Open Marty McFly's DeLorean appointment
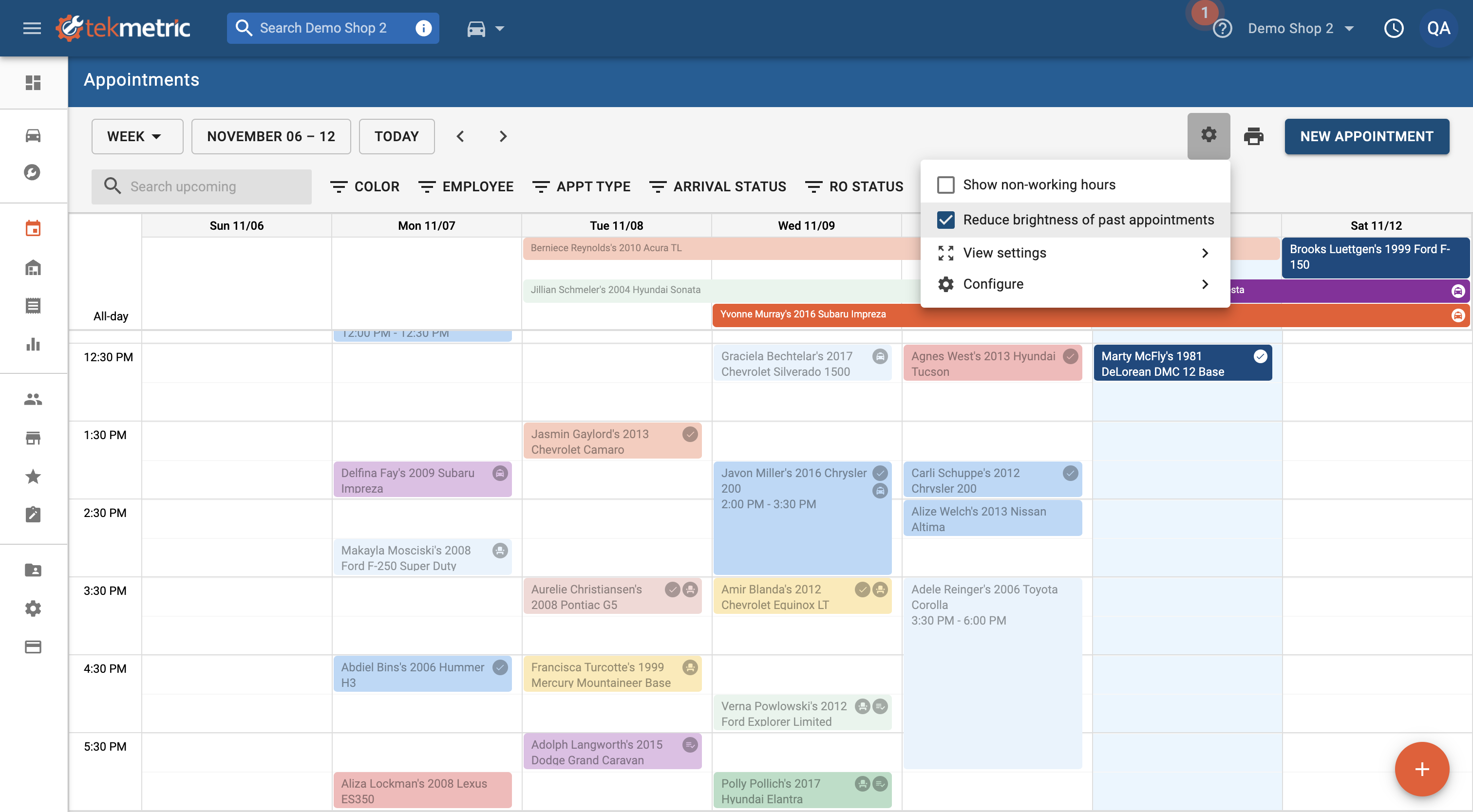The height and width of the screenshot is (812, 1473). click(x=1183, y=363)
